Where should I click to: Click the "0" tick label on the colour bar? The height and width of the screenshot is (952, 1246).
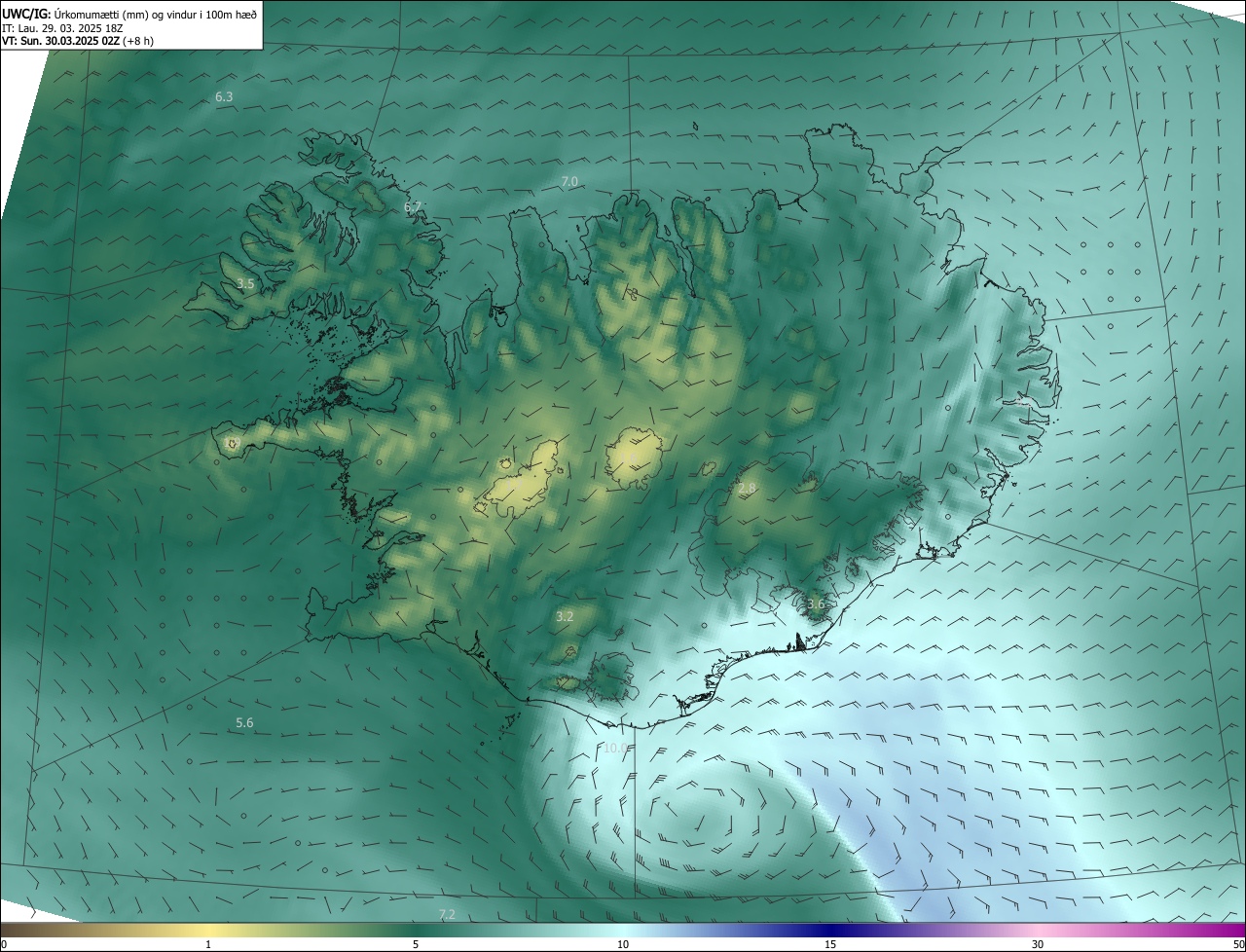4,945
